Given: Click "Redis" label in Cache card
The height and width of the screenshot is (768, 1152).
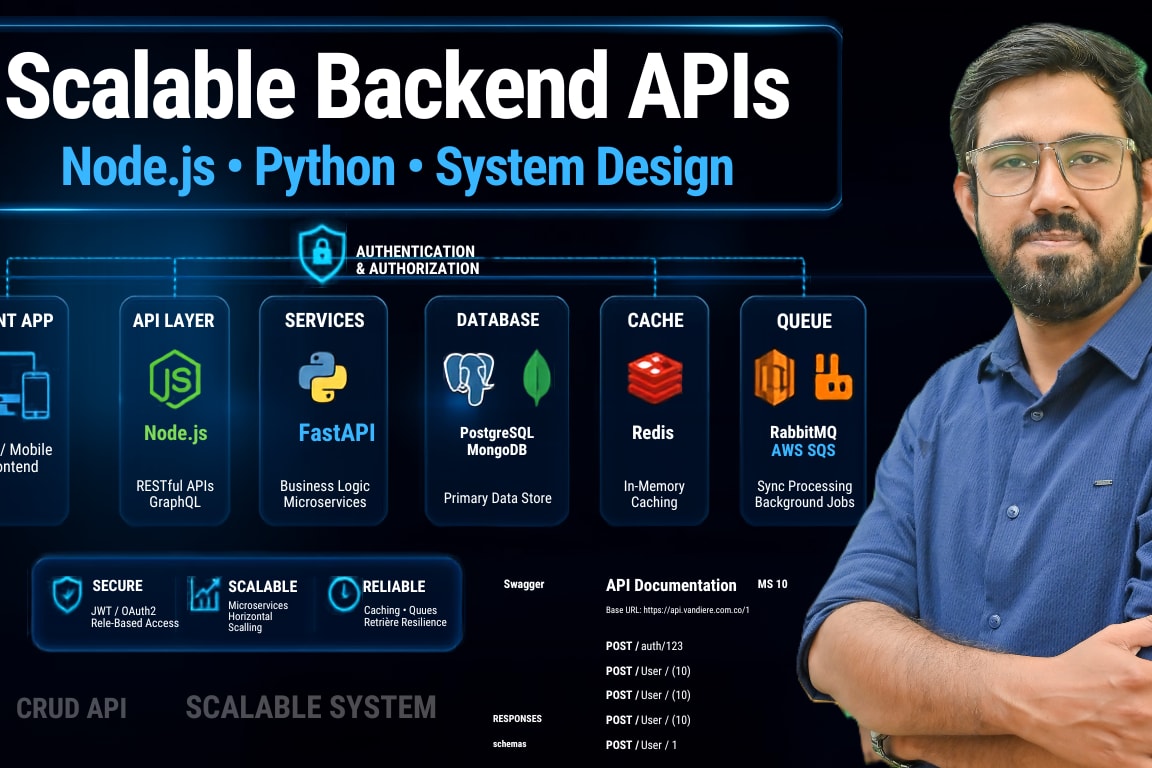Looking at the screenshot, I should pos(652,433).
